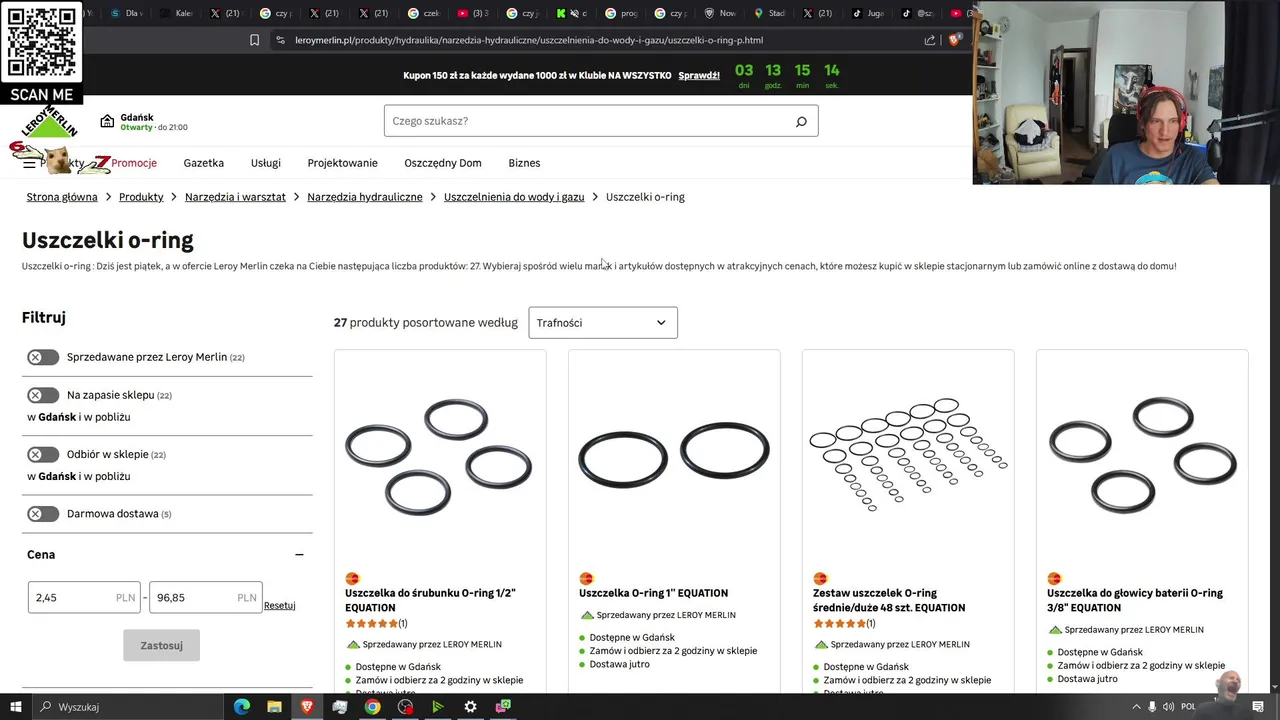Screen dimensions: 1280x720
Task: Click the site settings icon before URL
Action: click(280, 40)
